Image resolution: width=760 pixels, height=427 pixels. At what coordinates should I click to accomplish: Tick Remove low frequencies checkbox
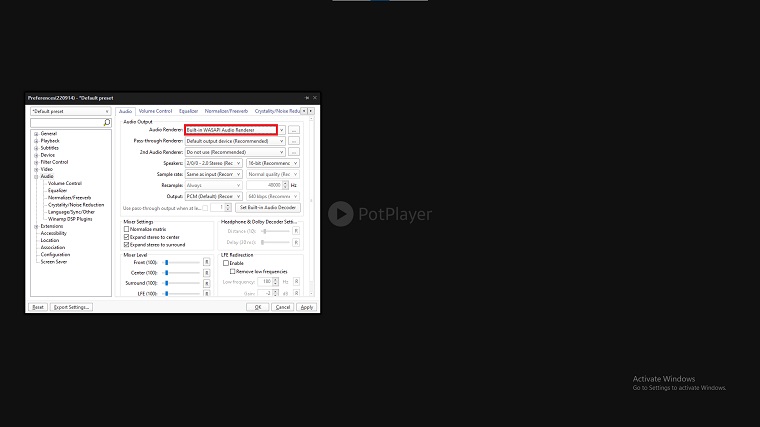(x=233, y=271)
